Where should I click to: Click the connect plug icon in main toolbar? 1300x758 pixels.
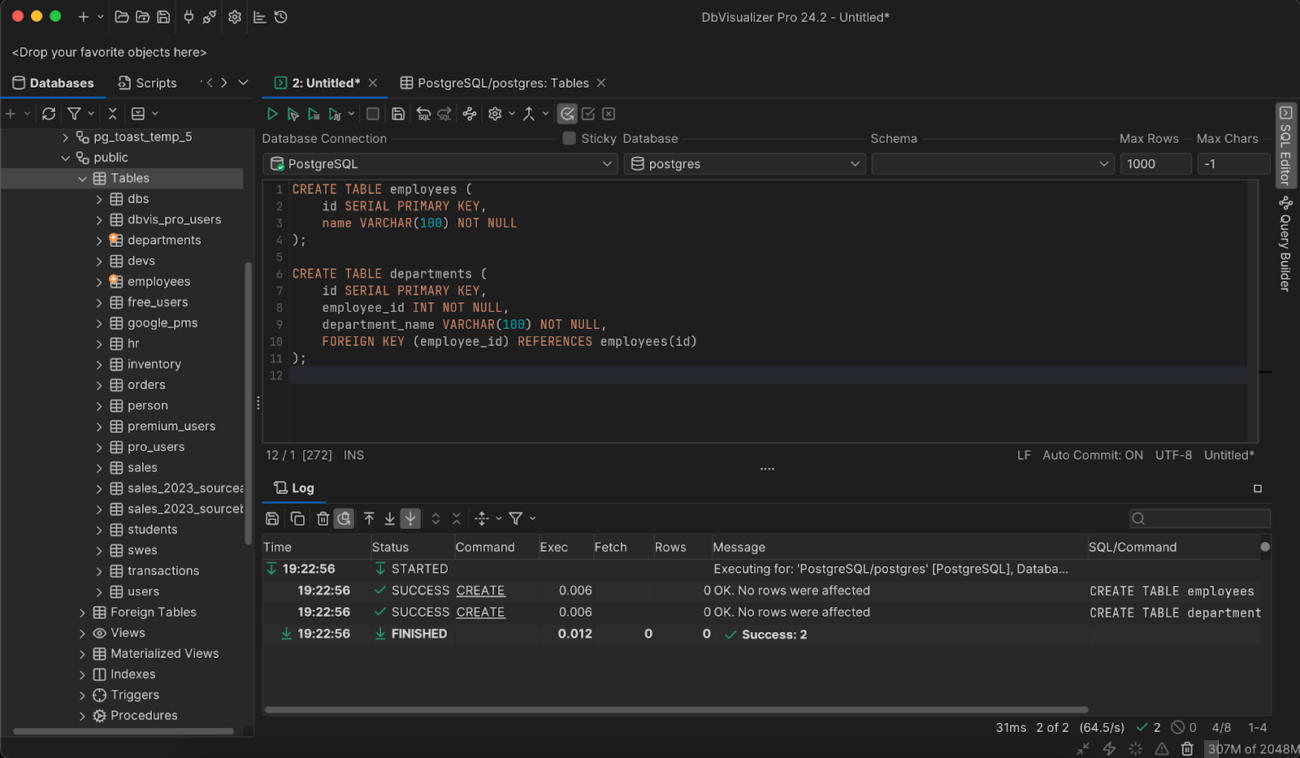[x=188, y=17]
